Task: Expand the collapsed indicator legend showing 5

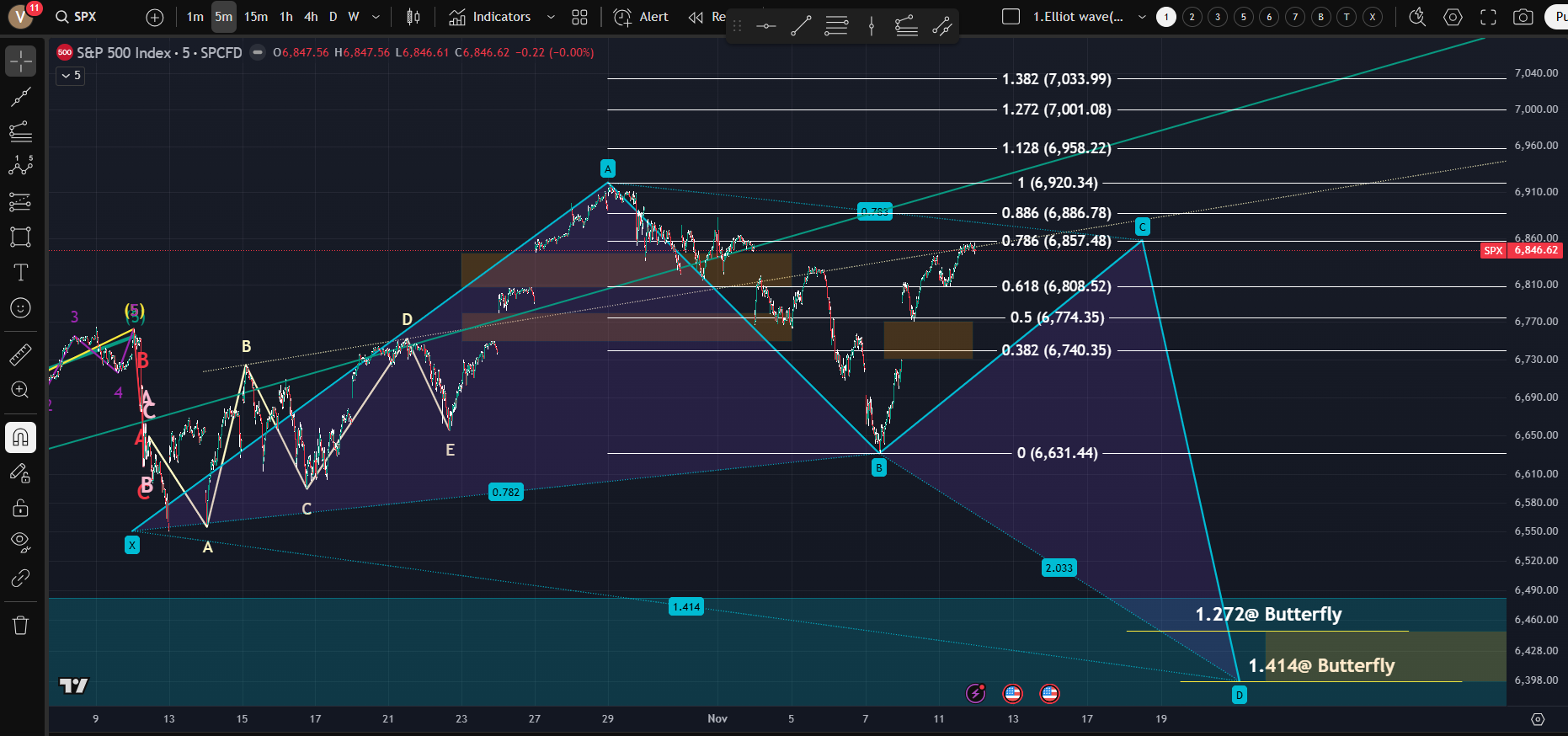Action: pos(70,76)
